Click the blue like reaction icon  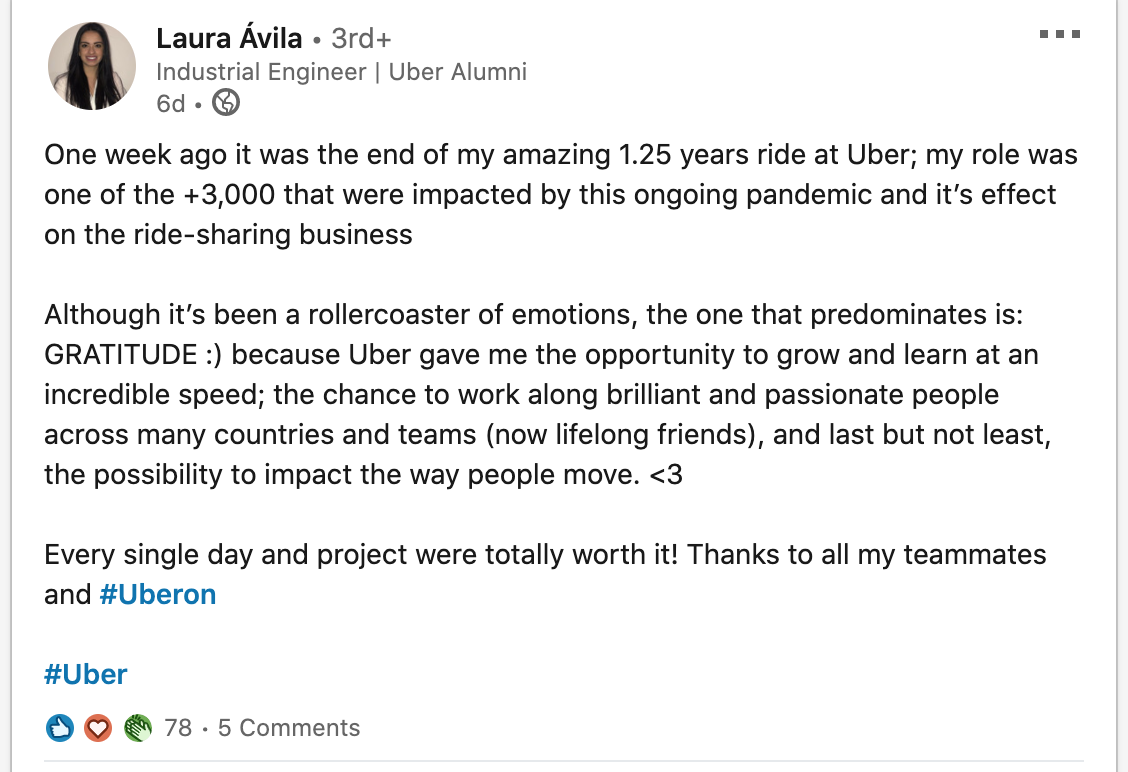(x=60, y=728)
